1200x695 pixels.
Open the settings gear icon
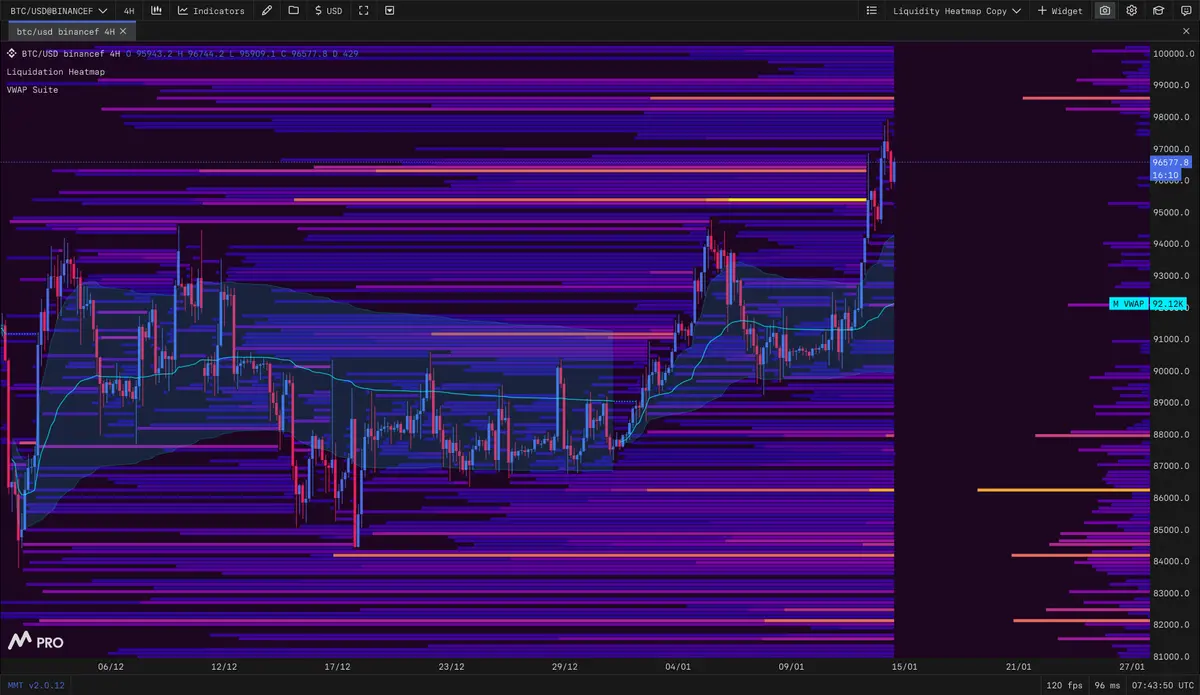tap(1132, 11)
